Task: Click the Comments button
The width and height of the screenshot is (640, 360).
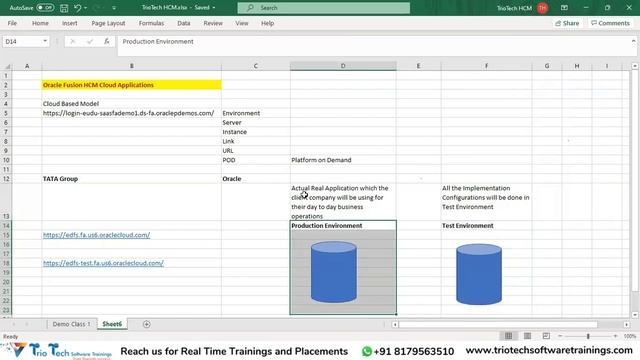Action: 610,23
